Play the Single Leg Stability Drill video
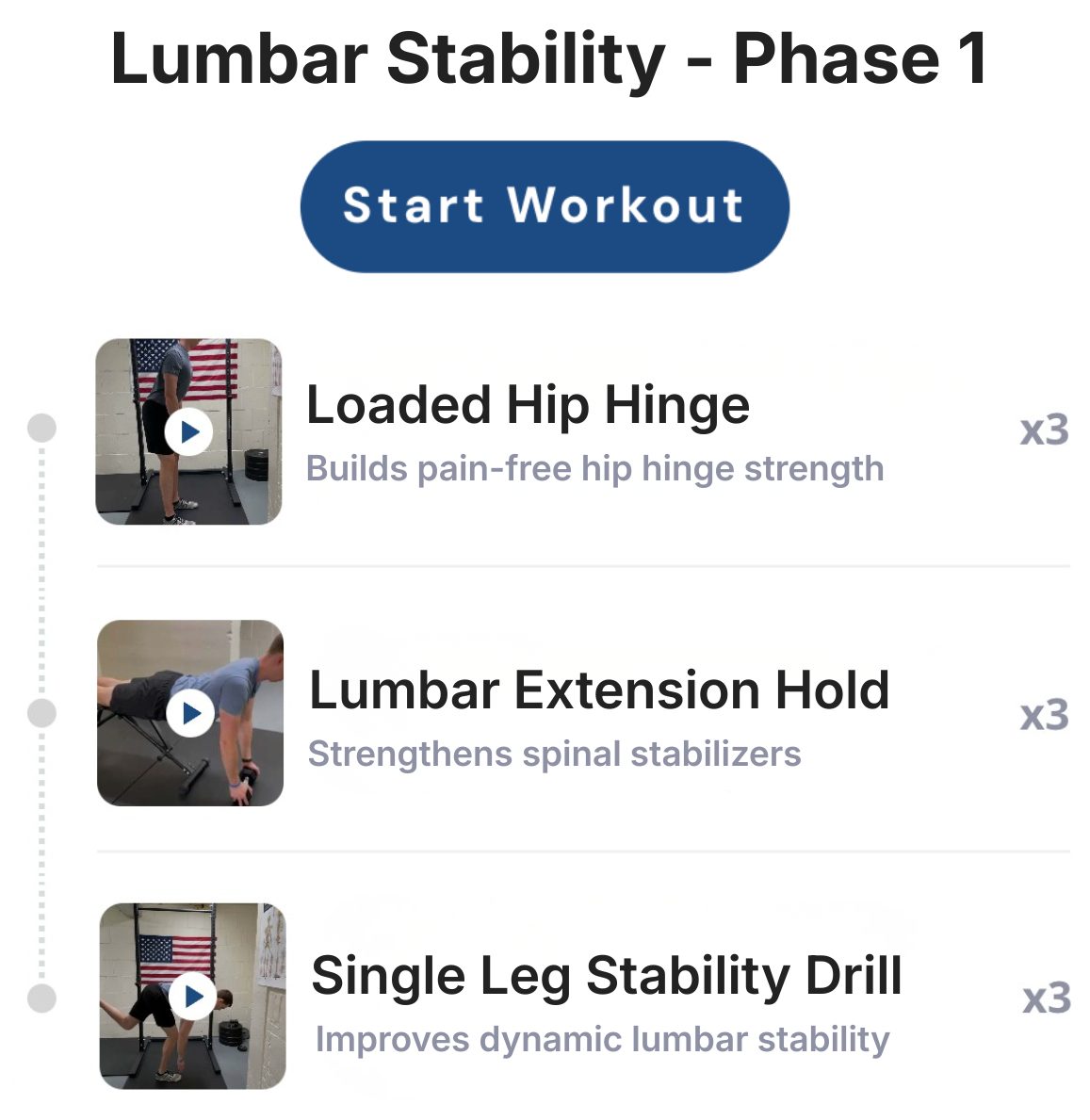Image resolution: width=1090 pixels, height=1120 pixels. coord(194,996)
